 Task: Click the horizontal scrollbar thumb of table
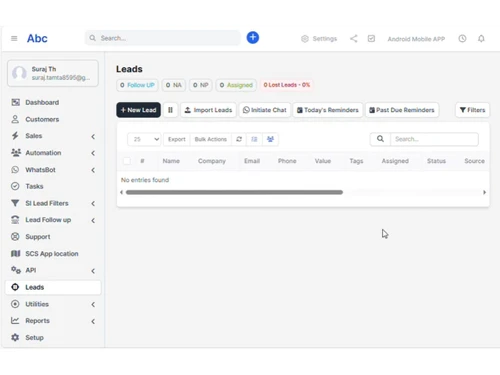click(234, 192)
